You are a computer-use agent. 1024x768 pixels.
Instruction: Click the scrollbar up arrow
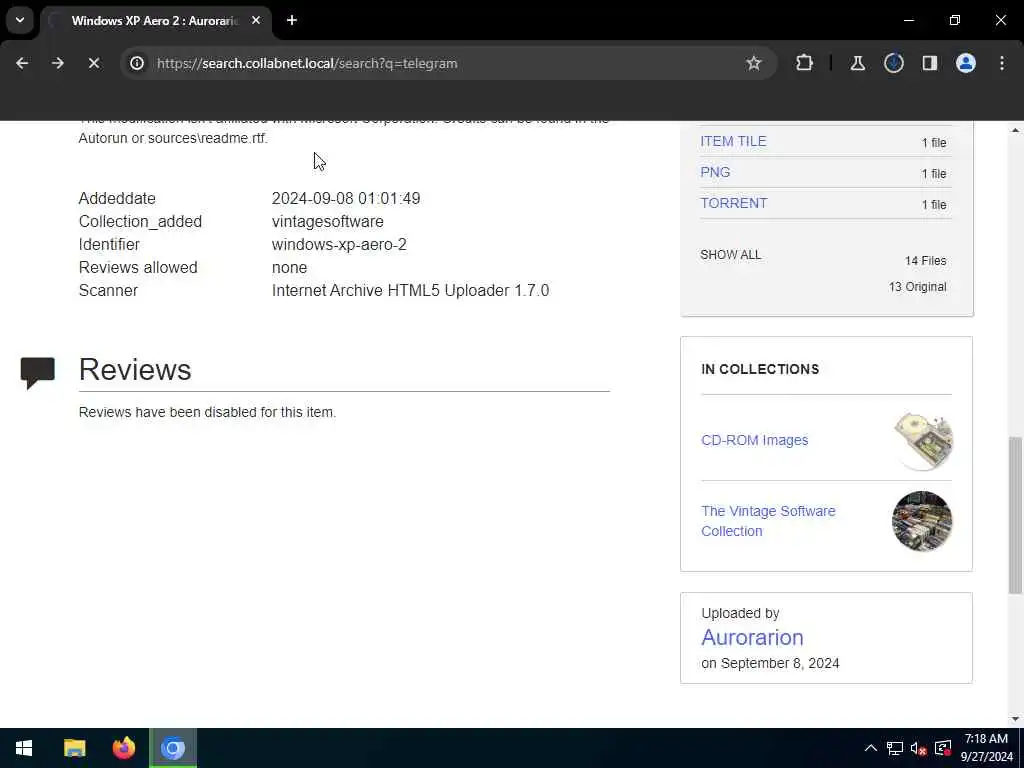(x=1015, y=130)
